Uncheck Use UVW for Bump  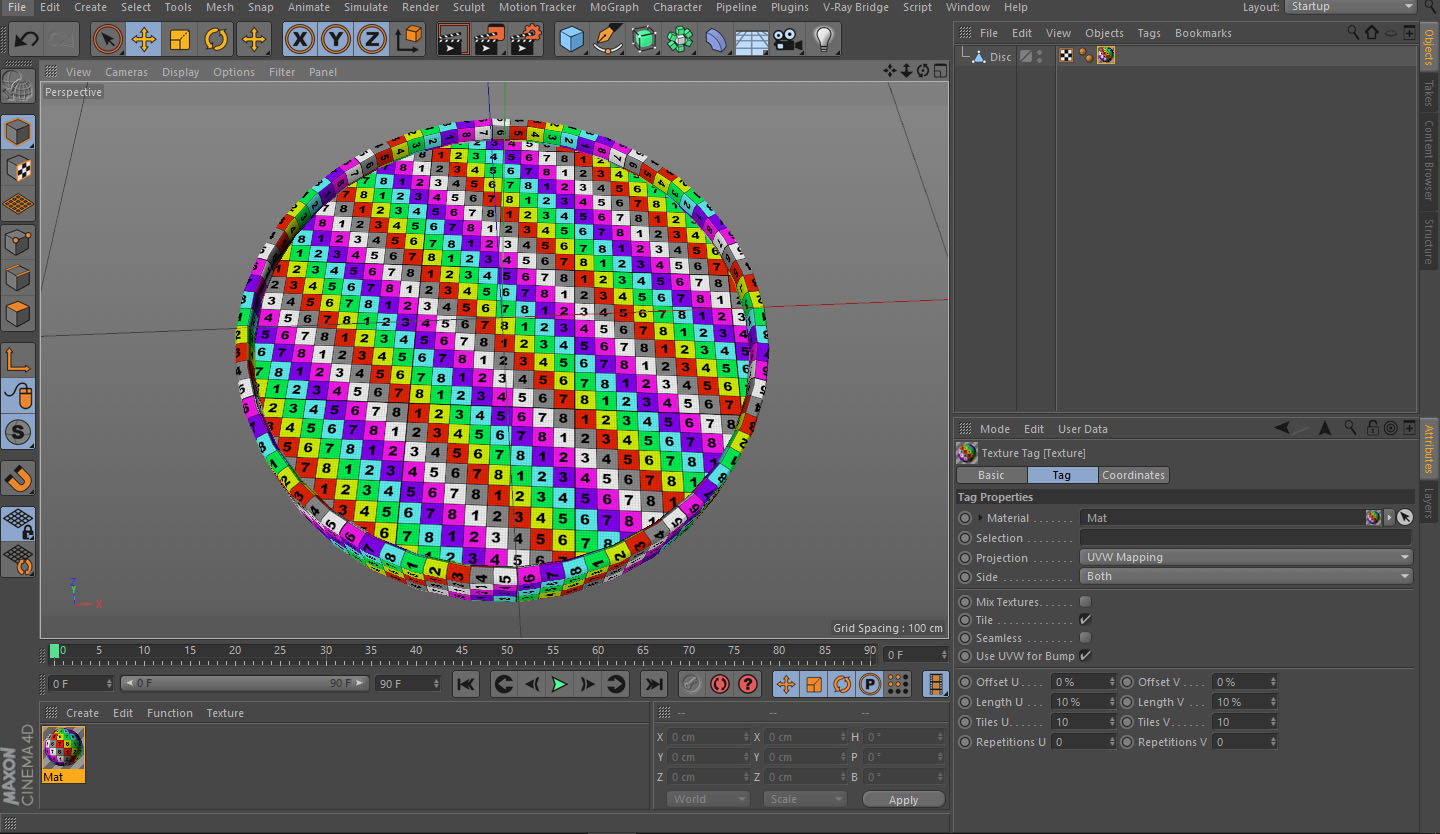pos(1085,656)
